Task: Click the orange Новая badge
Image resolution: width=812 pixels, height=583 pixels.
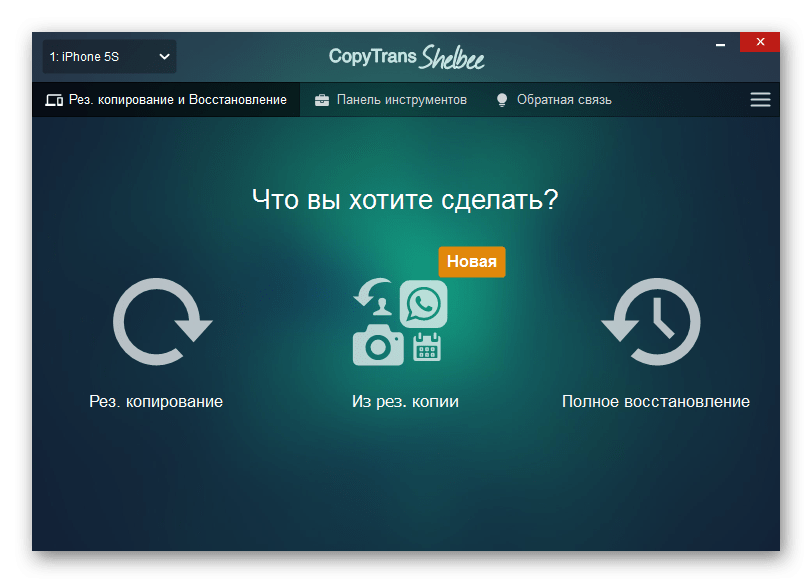Action: pyautogui.click(x=471, y=262)
